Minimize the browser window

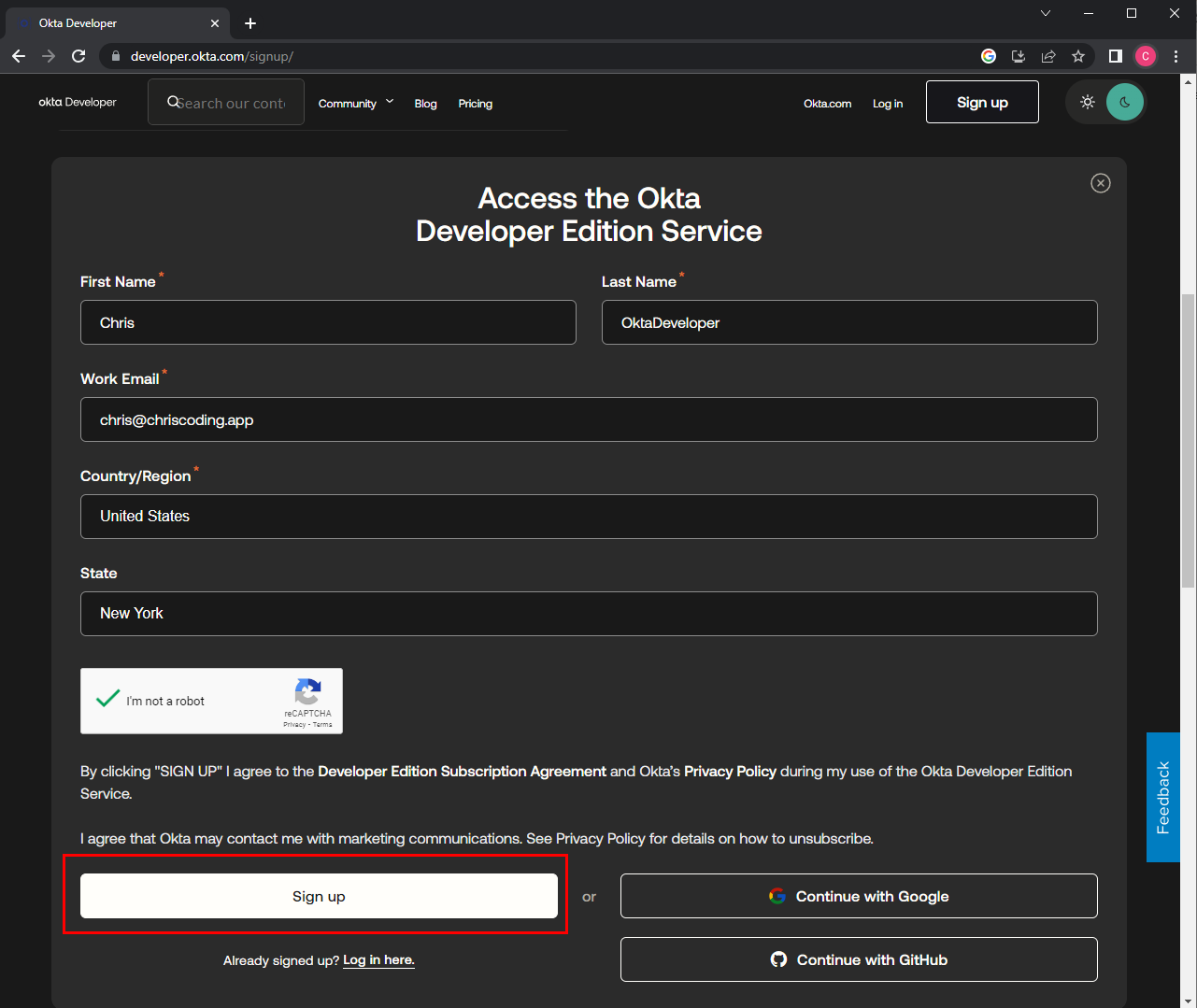(1089, 13)
